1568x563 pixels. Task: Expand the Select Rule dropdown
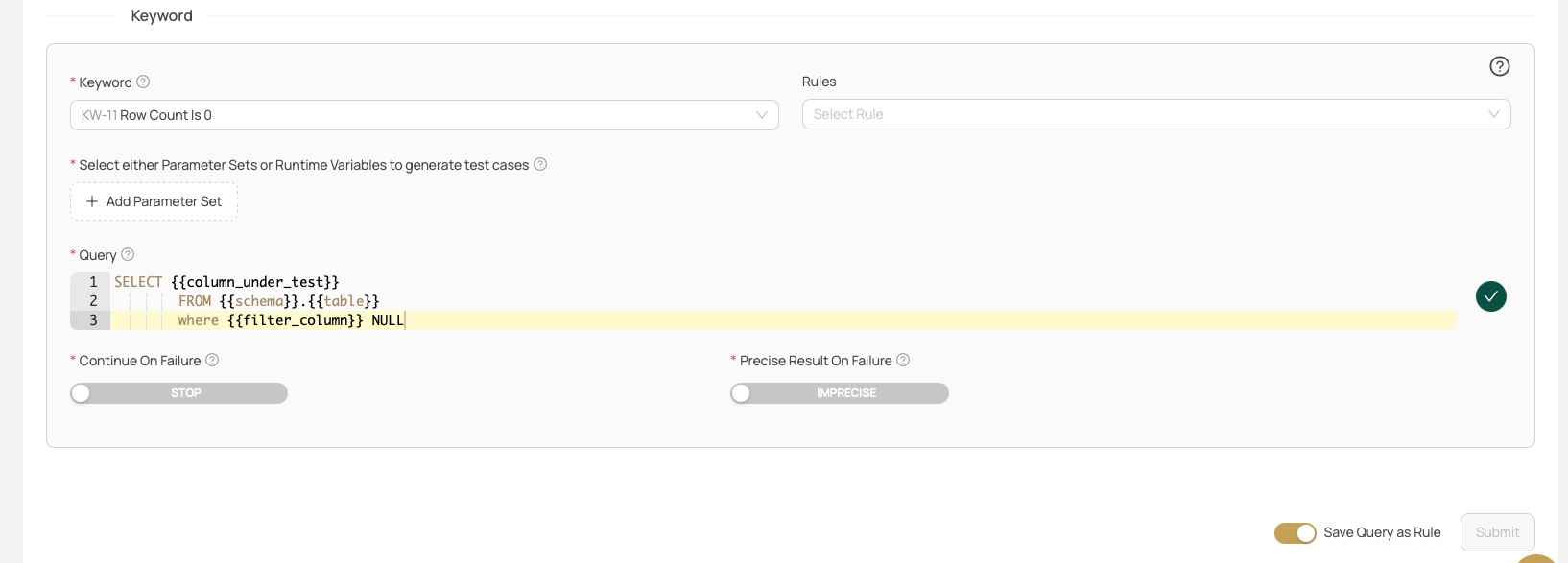pos(1155,114)
